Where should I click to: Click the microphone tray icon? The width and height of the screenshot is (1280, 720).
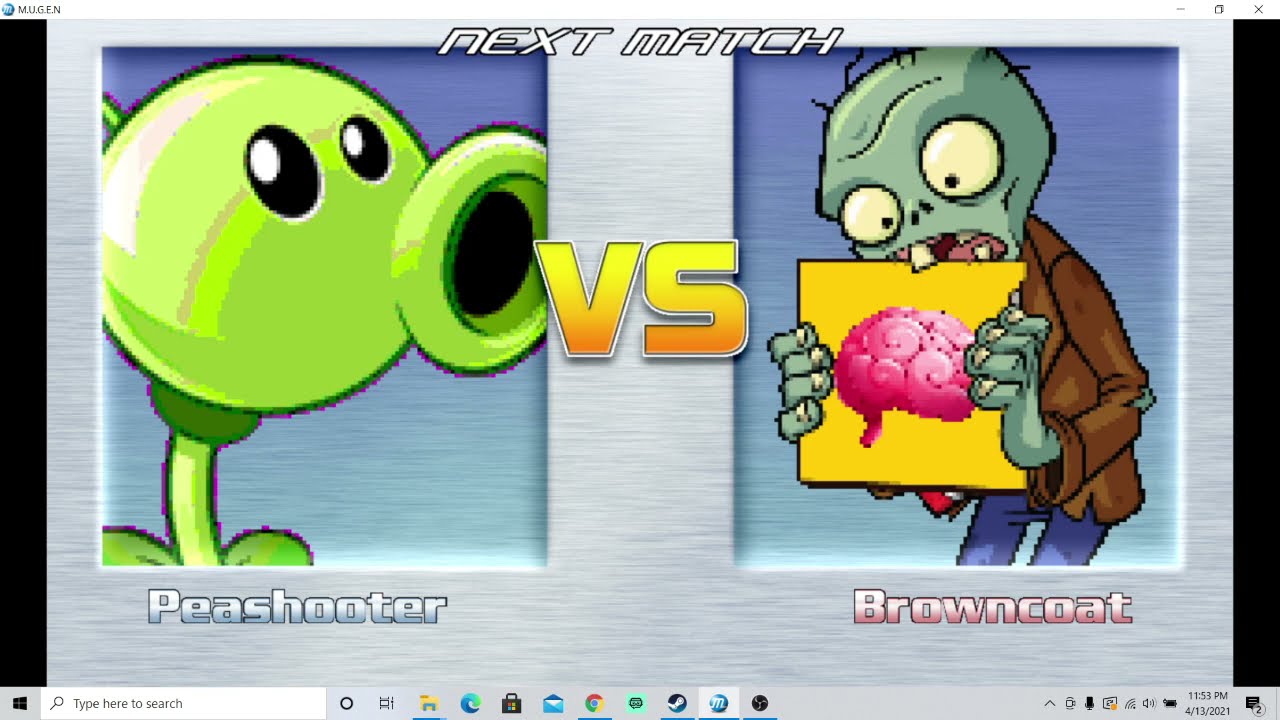point(1089,703)
